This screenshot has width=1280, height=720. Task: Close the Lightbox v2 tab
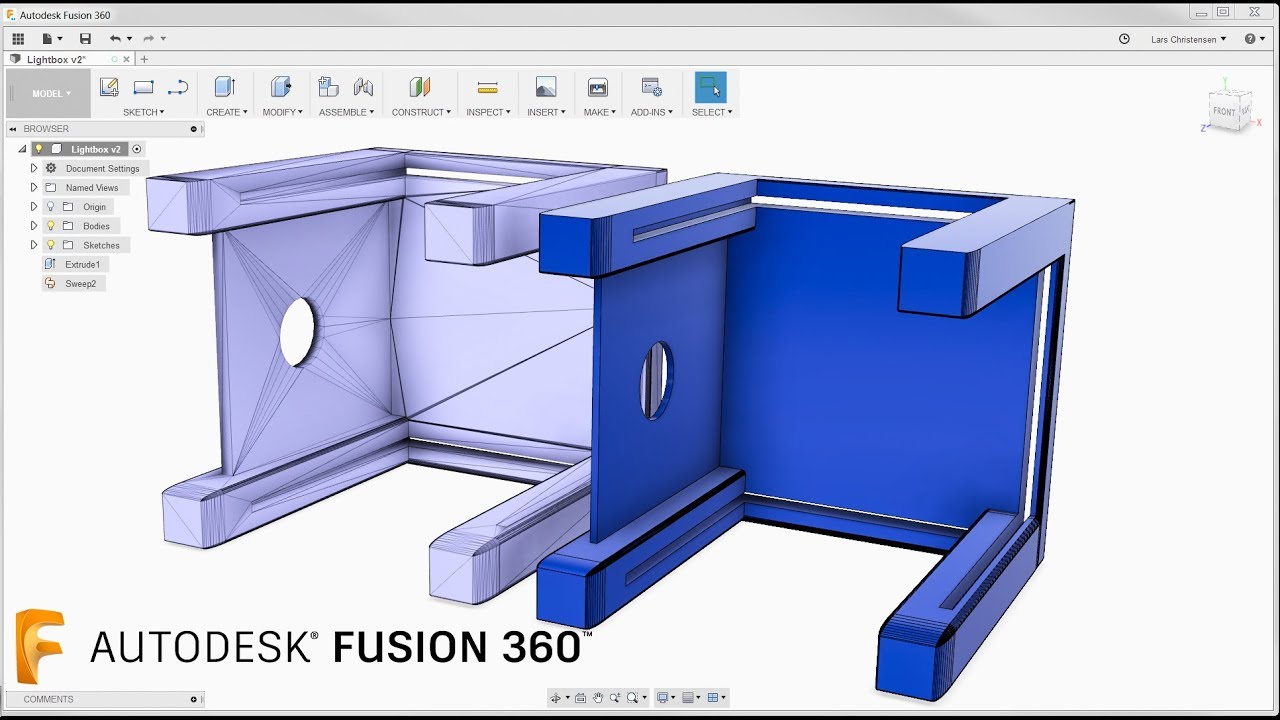point(127,59)
